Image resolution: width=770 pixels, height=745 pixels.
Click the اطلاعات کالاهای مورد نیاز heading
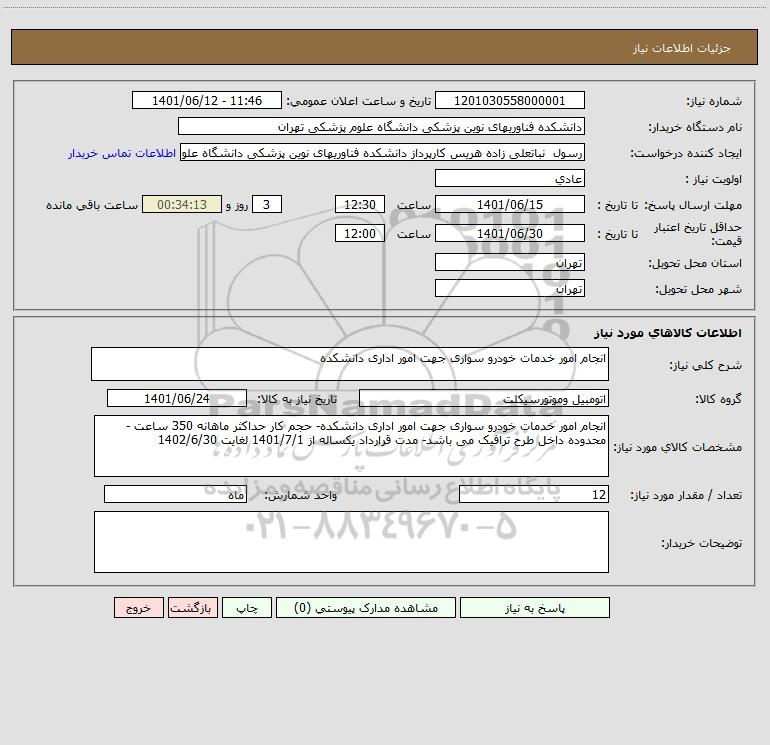(668, 333)
